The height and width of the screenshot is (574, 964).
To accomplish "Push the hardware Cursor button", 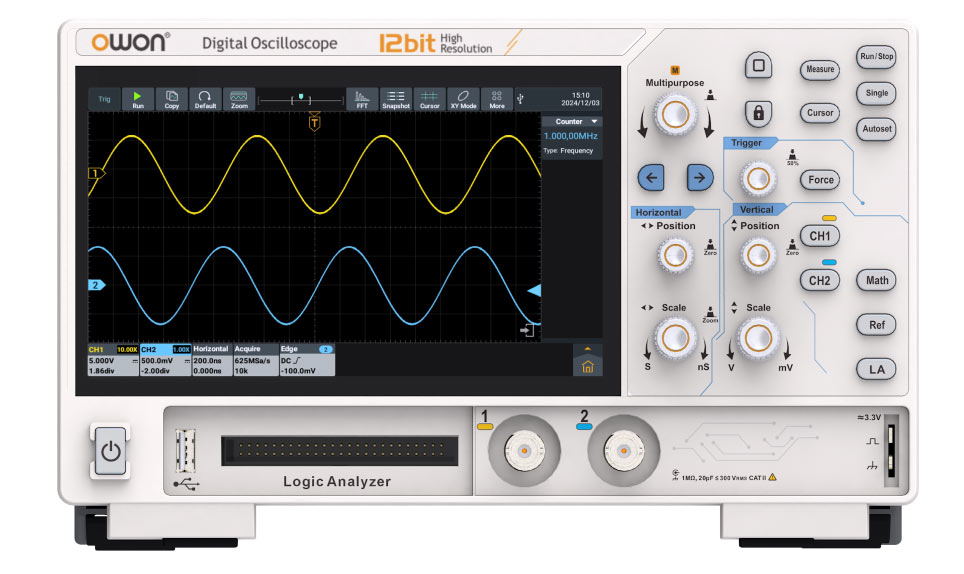I will (820, 113).
